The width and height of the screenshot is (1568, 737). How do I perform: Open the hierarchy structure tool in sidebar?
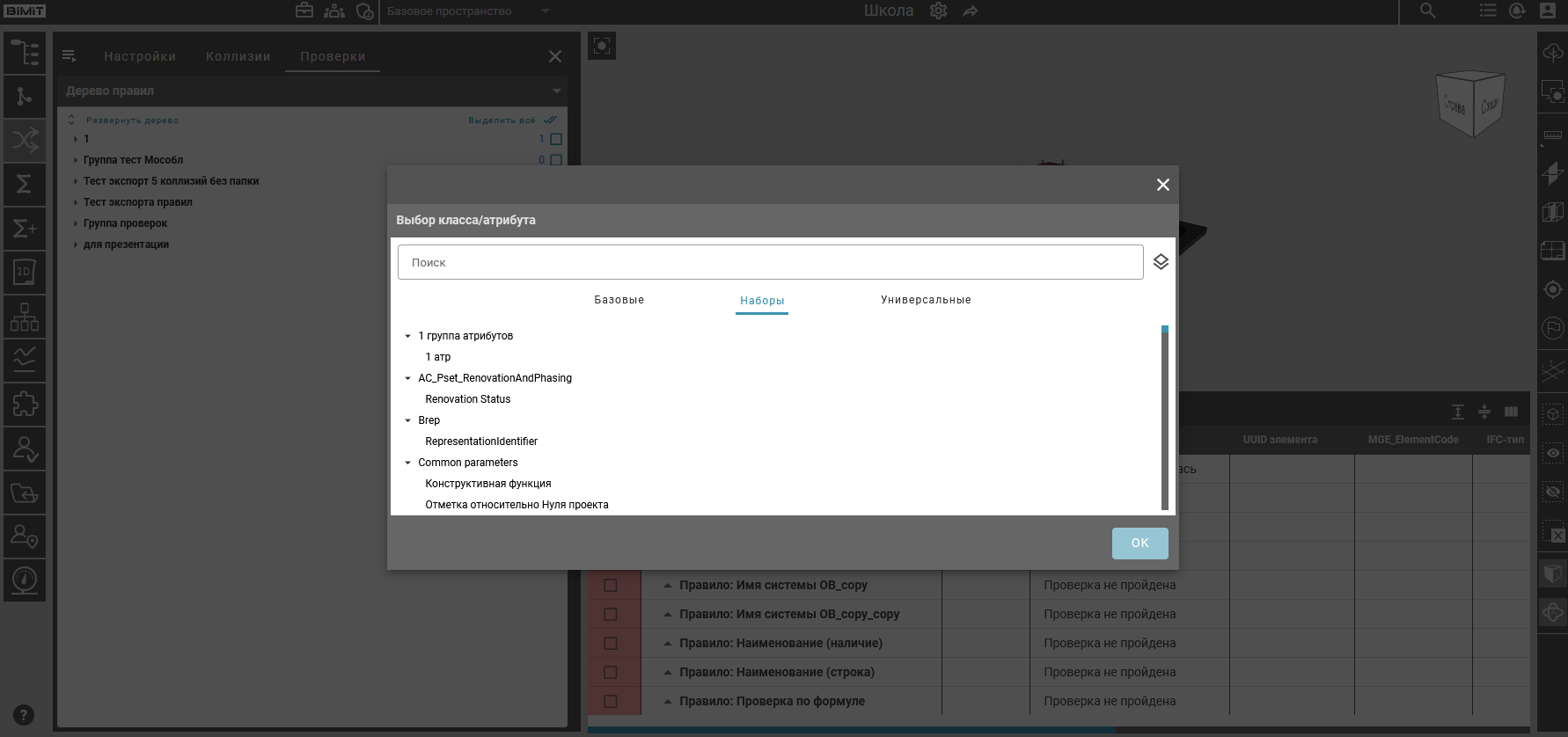[x=25, y=317]
